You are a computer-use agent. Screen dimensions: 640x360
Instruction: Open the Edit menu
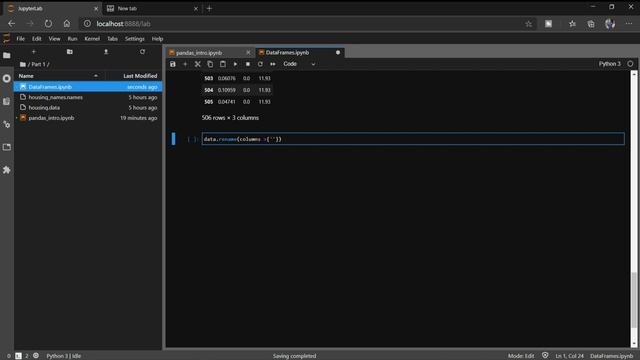(37, 39)
